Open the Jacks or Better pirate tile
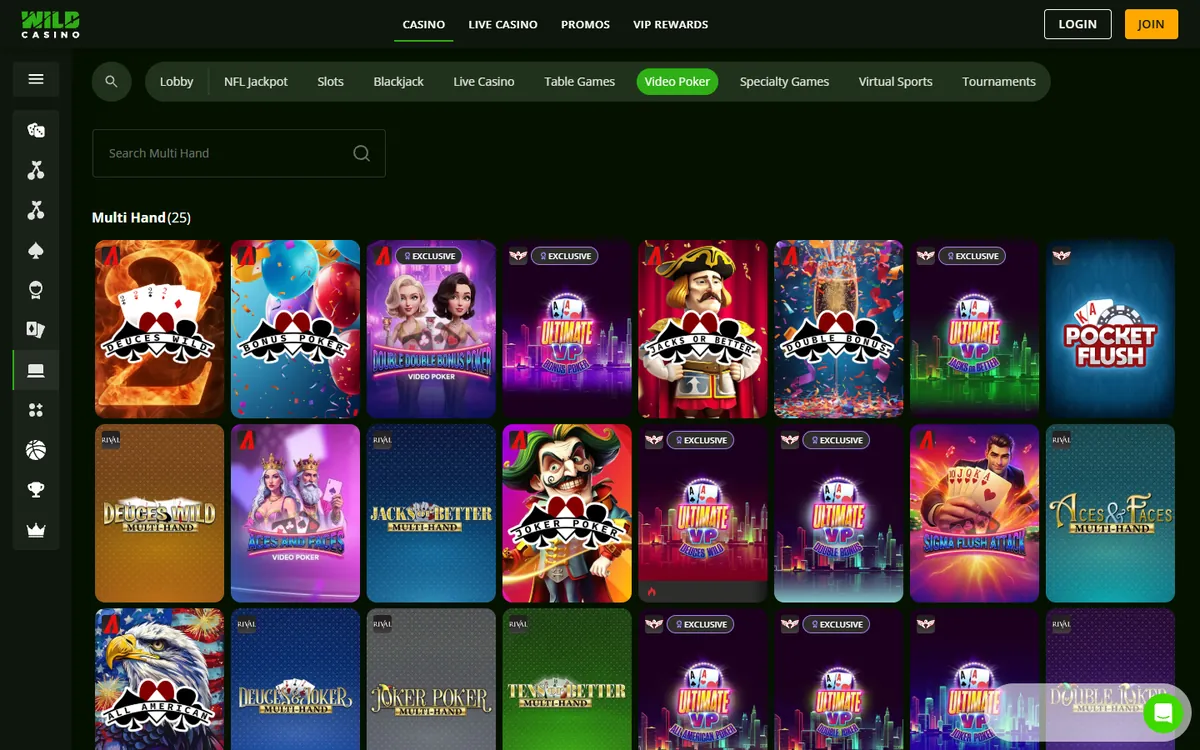This screenshot has height=750, width=1200. tap(703, 329)
